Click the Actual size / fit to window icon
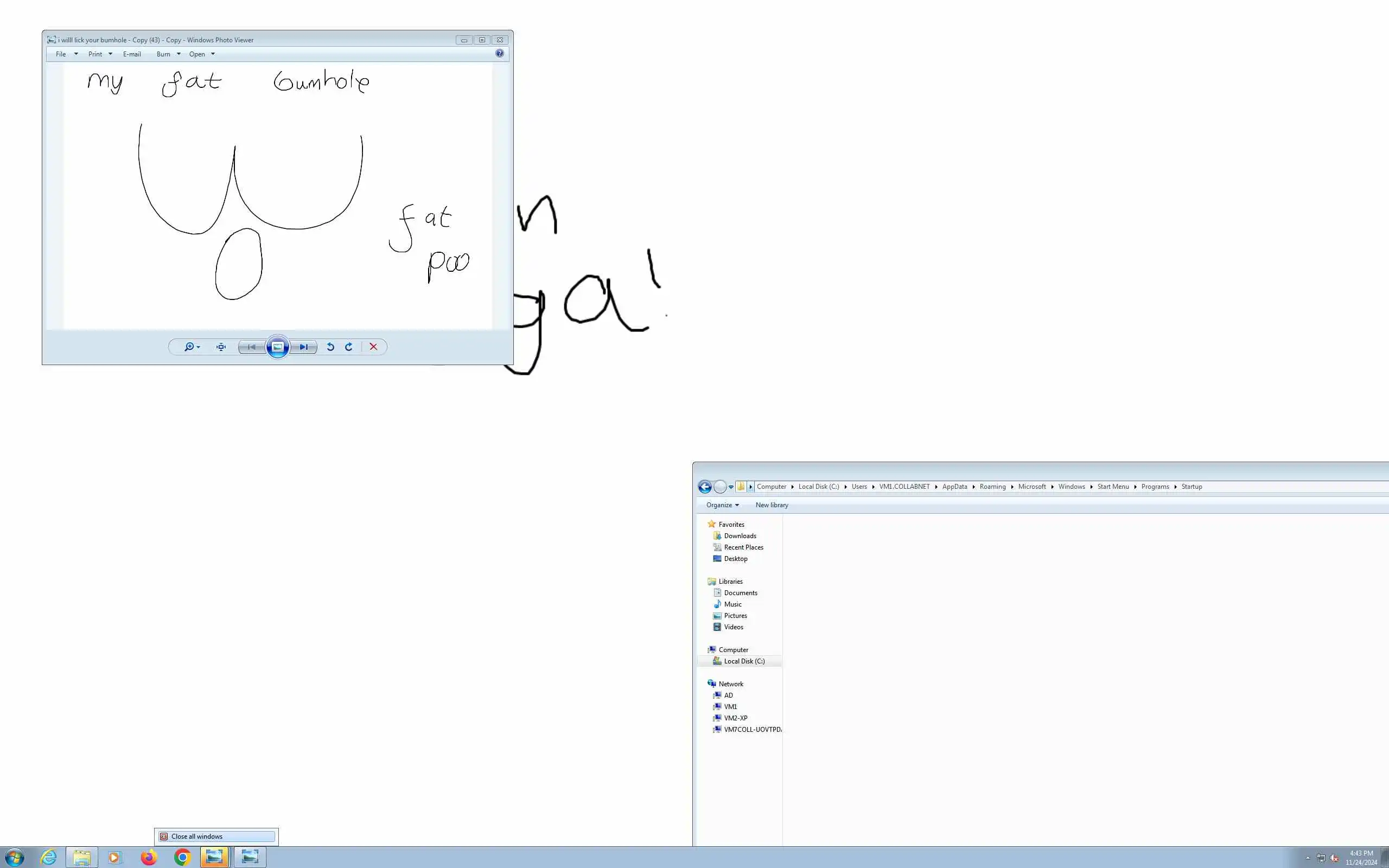 (221, 347)
